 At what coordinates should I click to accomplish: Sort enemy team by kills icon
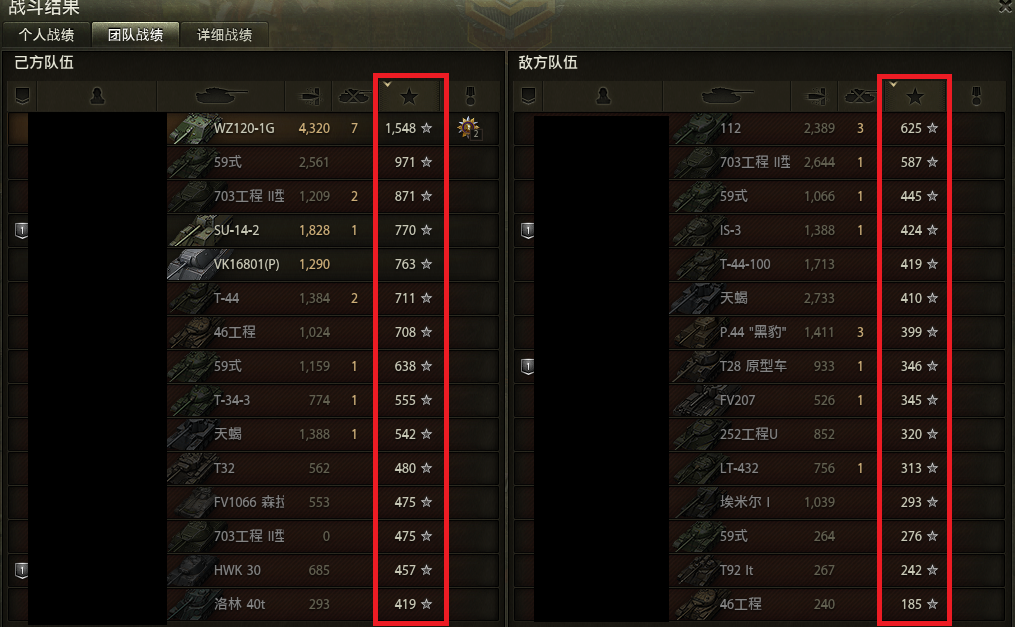pos(860,97)
